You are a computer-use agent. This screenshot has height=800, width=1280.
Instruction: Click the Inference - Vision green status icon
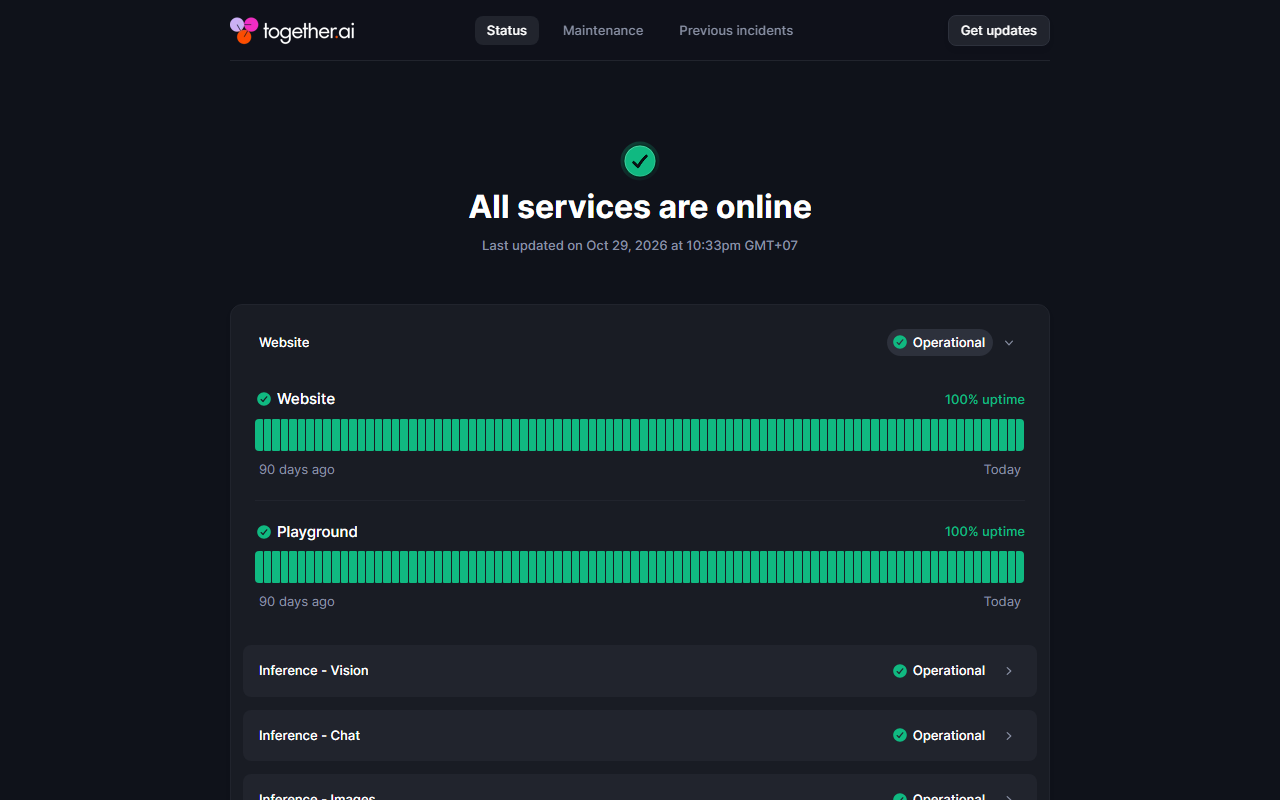click(900, 671)
